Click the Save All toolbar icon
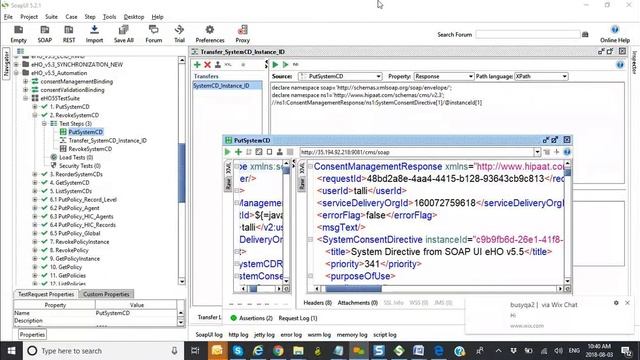 tap(124, 34)
